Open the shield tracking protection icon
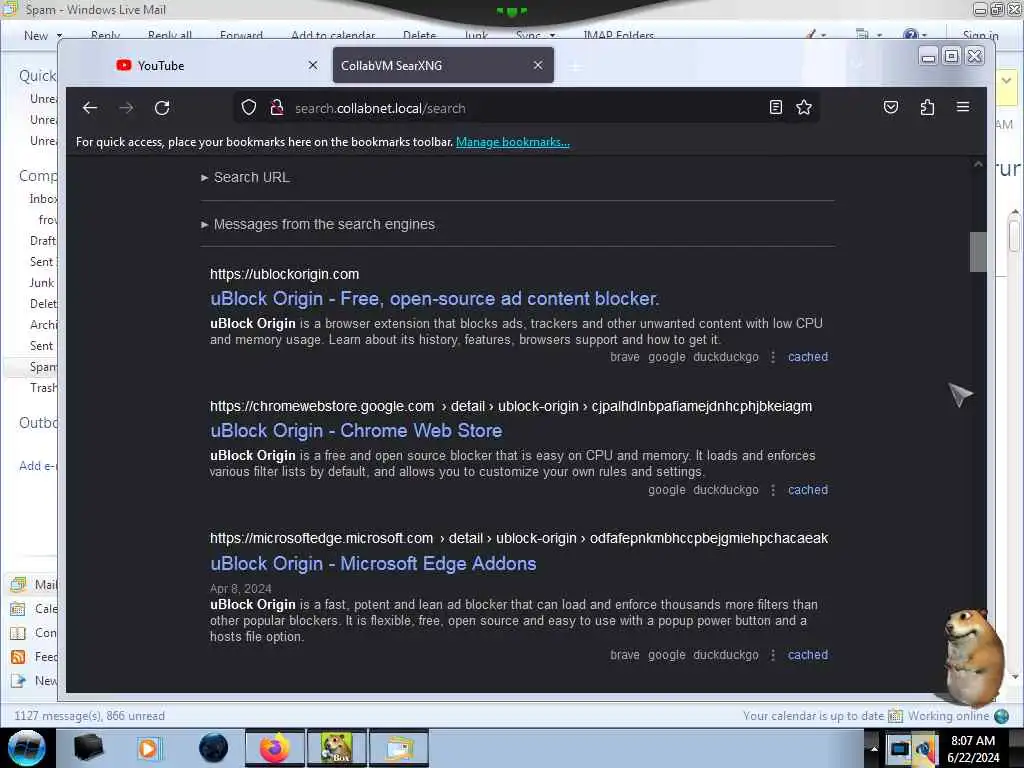This screenshot has height=768, width=1024. [x=249, y=108]
